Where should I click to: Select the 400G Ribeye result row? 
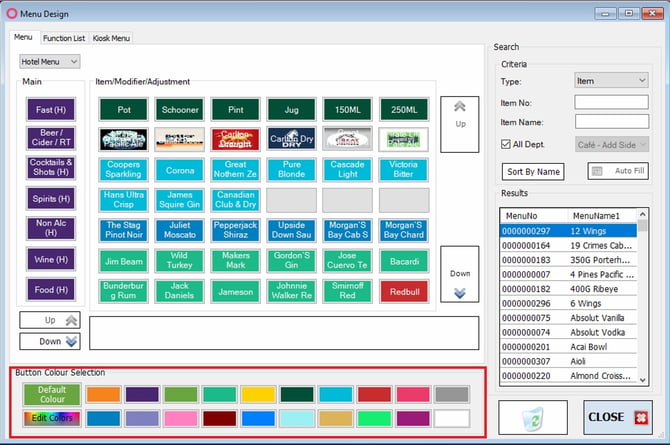point(568,289)
